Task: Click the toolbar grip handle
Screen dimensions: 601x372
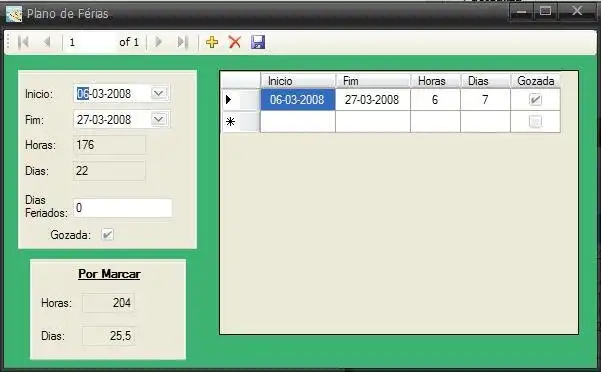Action: coord(8,42)
